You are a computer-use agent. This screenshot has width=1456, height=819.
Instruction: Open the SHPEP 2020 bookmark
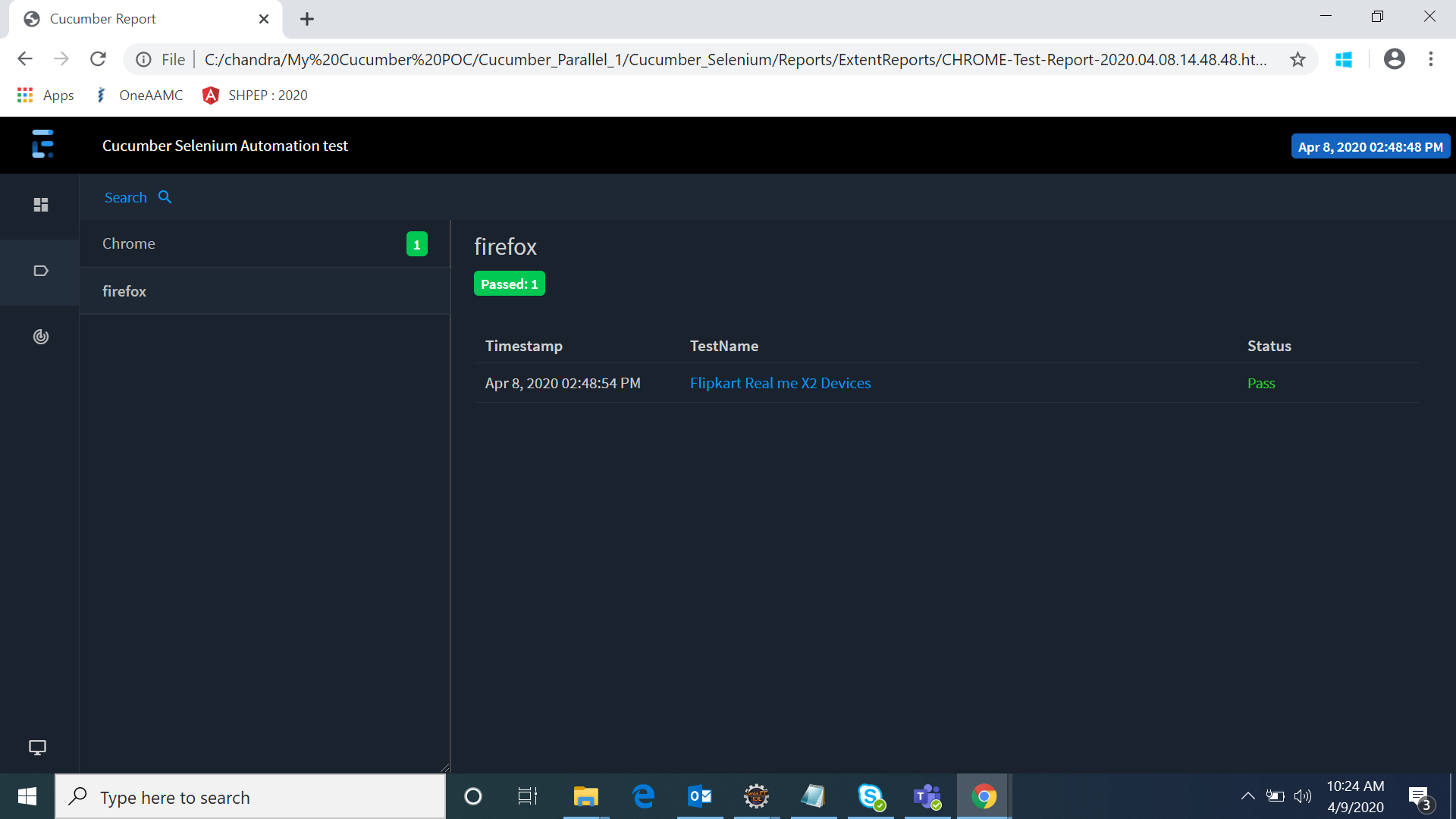click(255, 95)
